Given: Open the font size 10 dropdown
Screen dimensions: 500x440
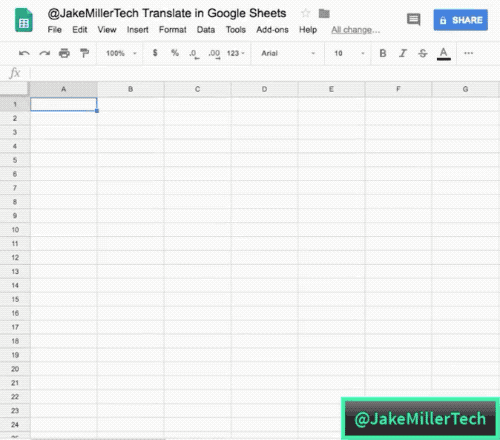Looking at the screenshot, I should click(349, 53).
